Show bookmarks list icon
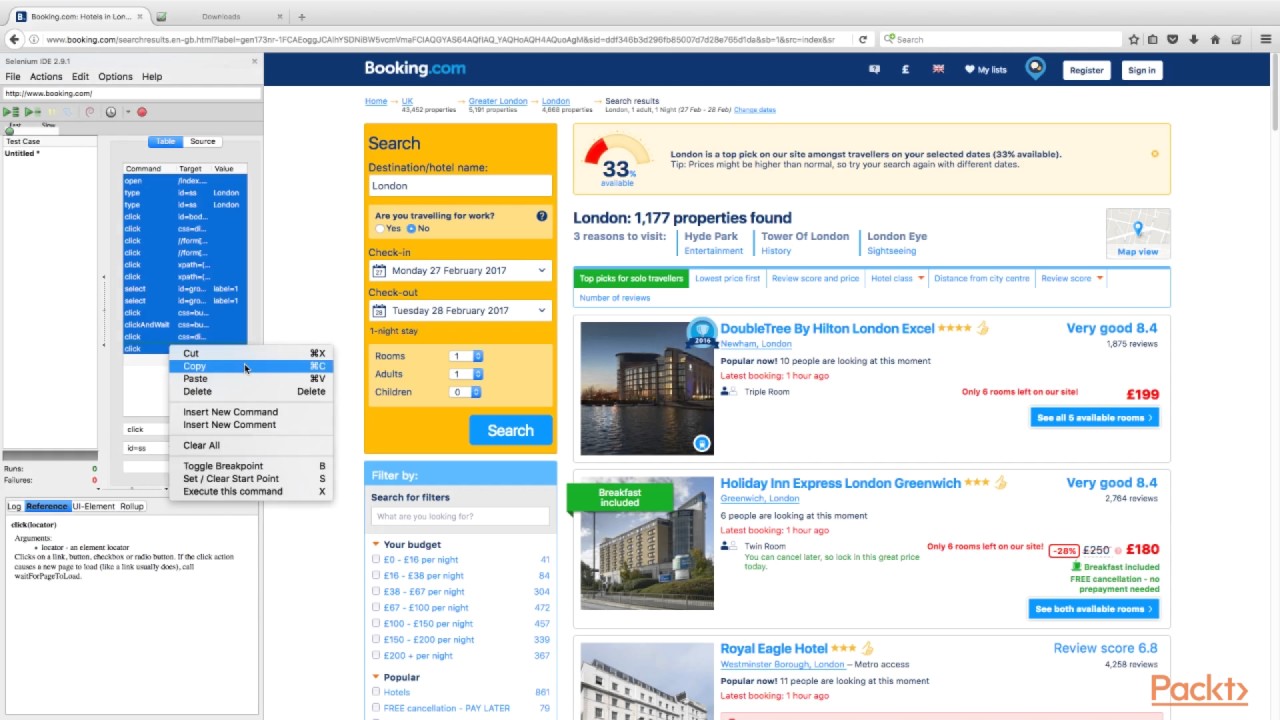The image size is (1280, 720). click(1152, 40)
